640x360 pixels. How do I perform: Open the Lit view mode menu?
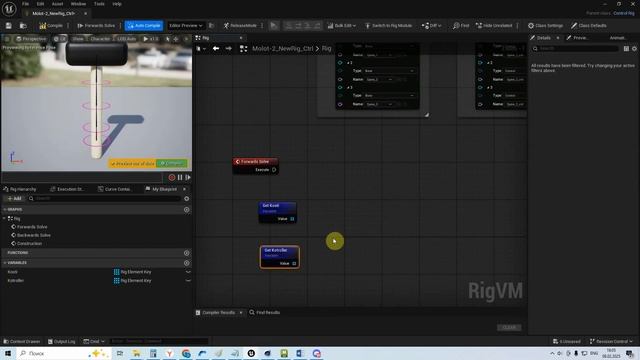tap(60, 39)
